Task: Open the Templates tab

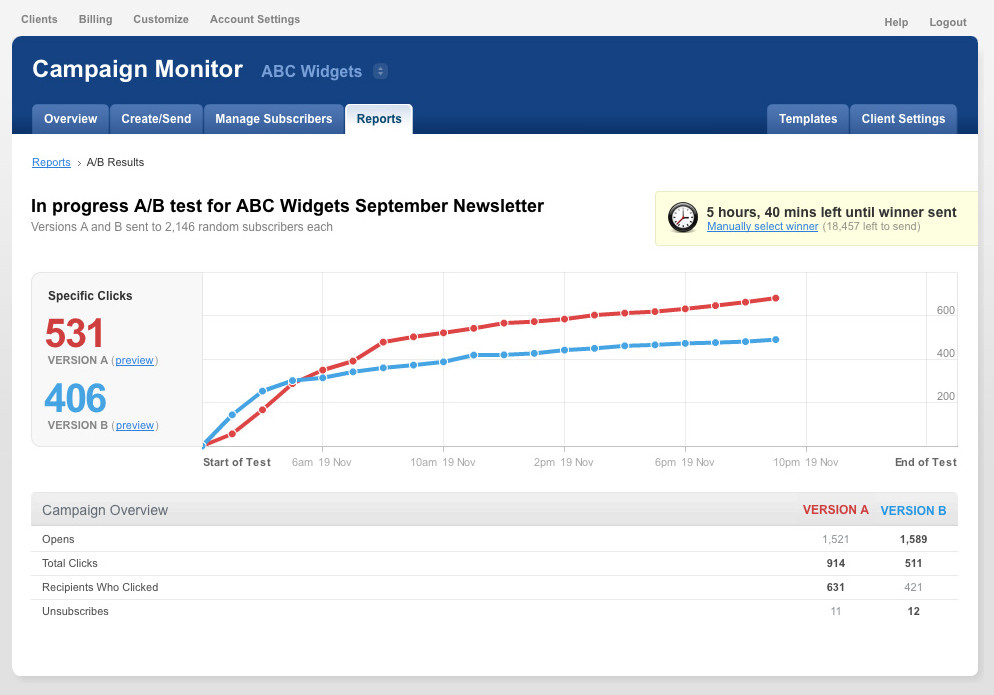Action: 808,119
